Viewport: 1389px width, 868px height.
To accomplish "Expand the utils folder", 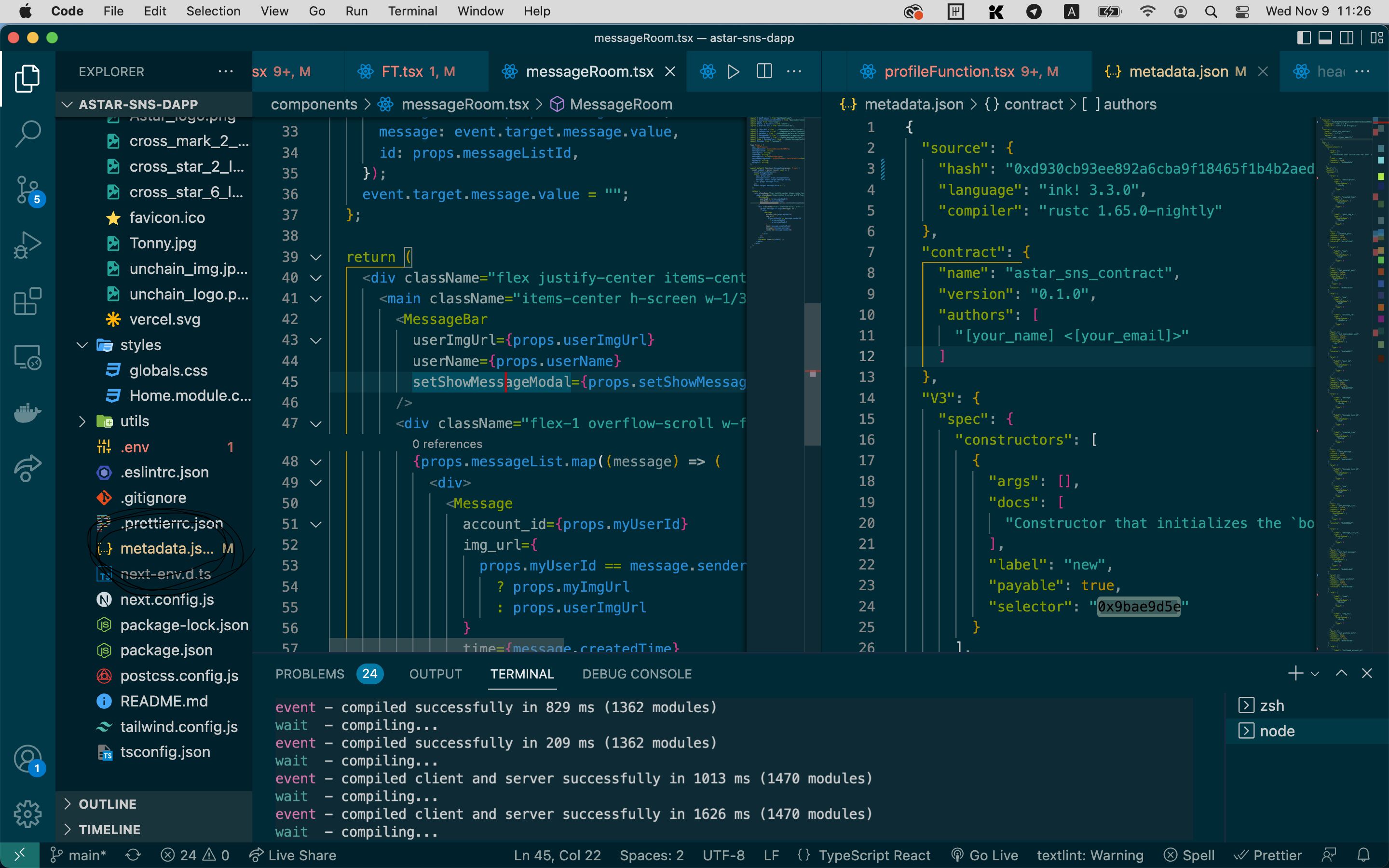I will point(134,421).
